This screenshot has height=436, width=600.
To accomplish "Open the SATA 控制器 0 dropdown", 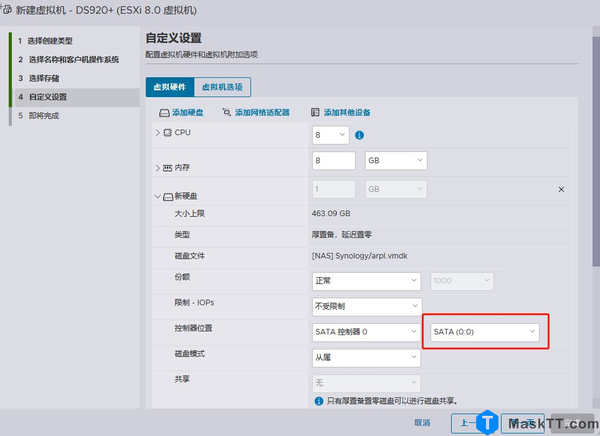I will click(x=366, y=332).
